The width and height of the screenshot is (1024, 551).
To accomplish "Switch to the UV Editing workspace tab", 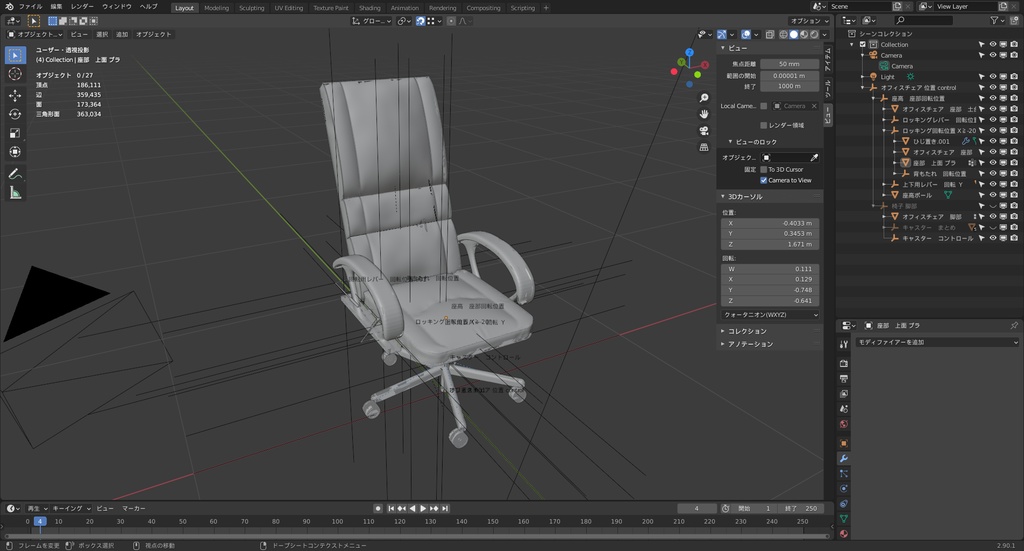I will click(x=289, y=8).
